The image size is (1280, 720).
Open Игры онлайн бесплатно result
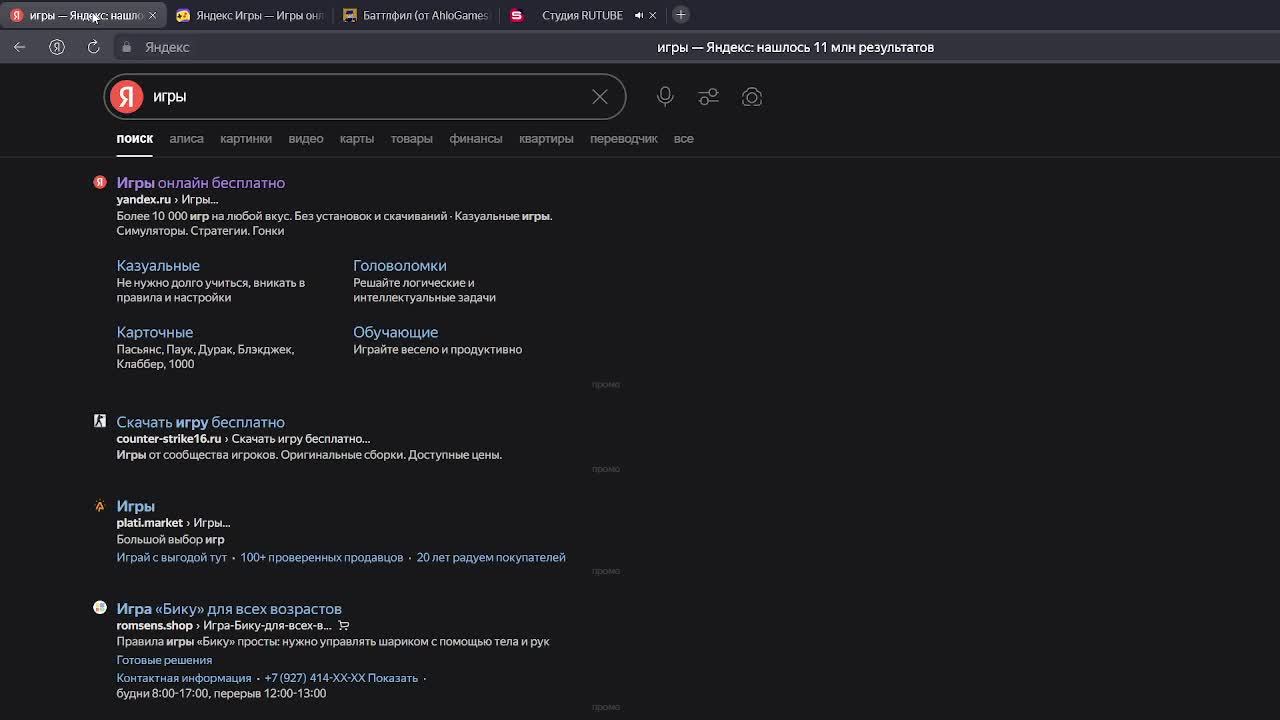(201, 183)
